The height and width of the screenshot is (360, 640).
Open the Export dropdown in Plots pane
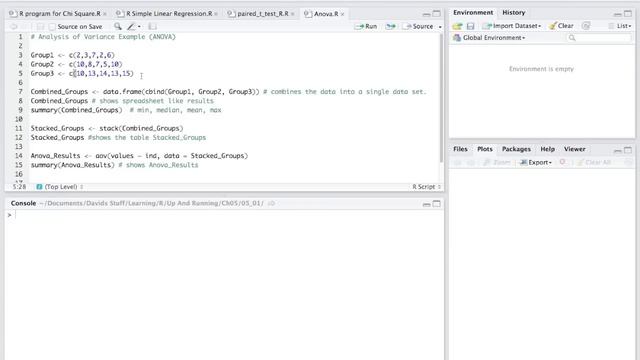tap(536, 162)
